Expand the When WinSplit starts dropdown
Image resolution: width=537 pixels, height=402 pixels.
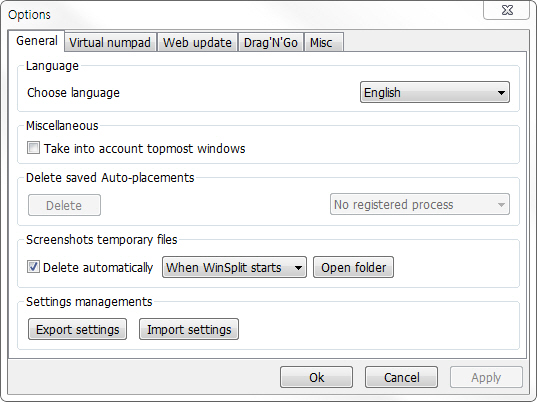pyautogui.click(x=234, y=267)
